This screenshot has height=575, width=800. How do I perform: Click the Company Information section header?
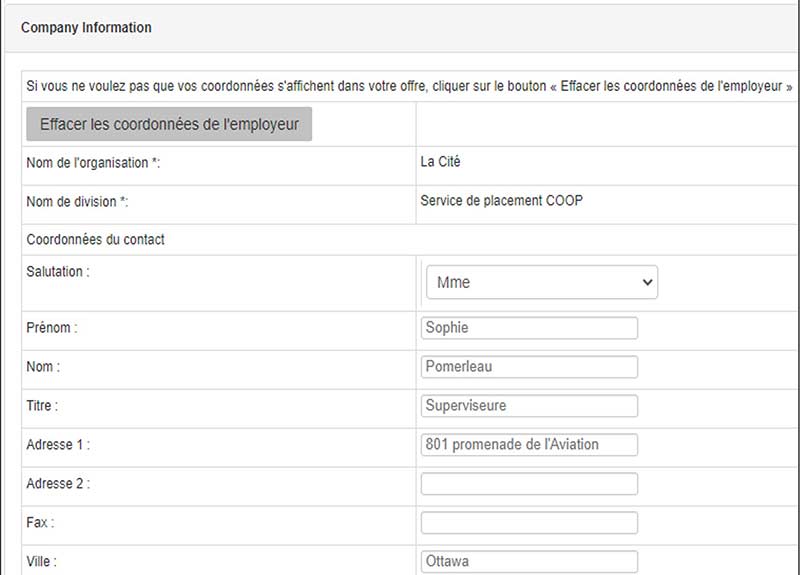click(86, 28)
